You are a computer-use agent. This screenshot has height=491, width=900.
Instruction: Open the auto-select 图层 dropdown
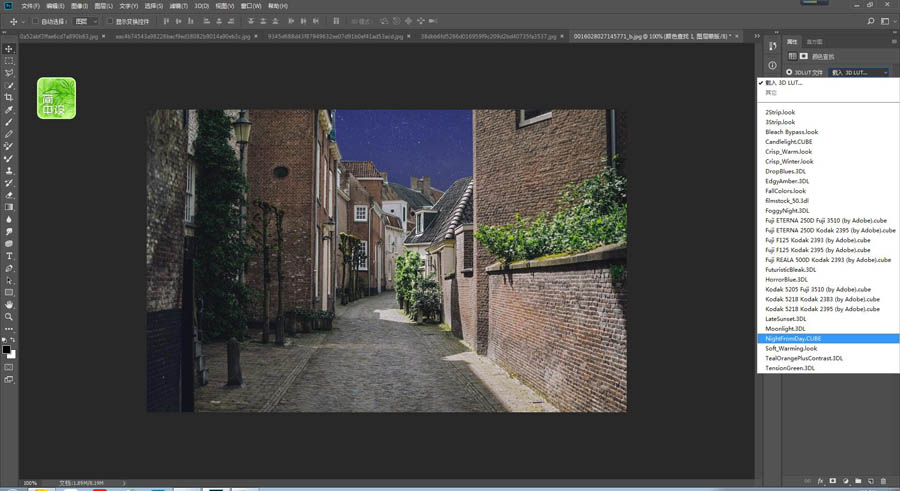click(x=86, y=21)
